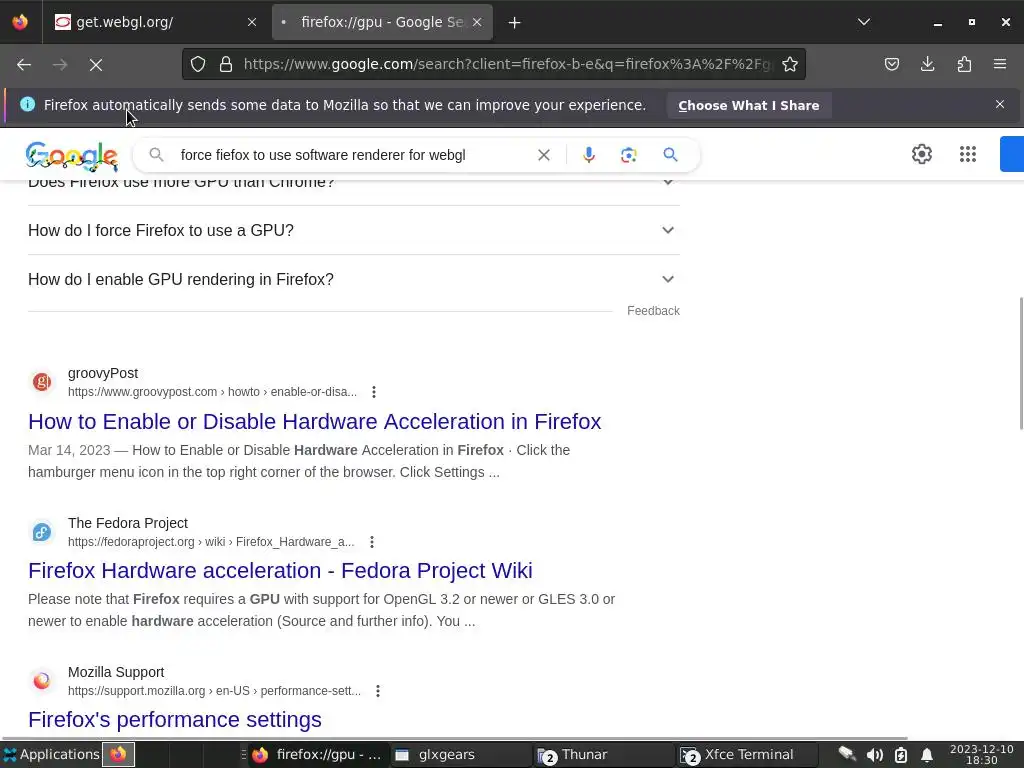This screenshot has height=768, width=1024.
Task: Open the Applications menu in the panel
Action: point(51,754)
